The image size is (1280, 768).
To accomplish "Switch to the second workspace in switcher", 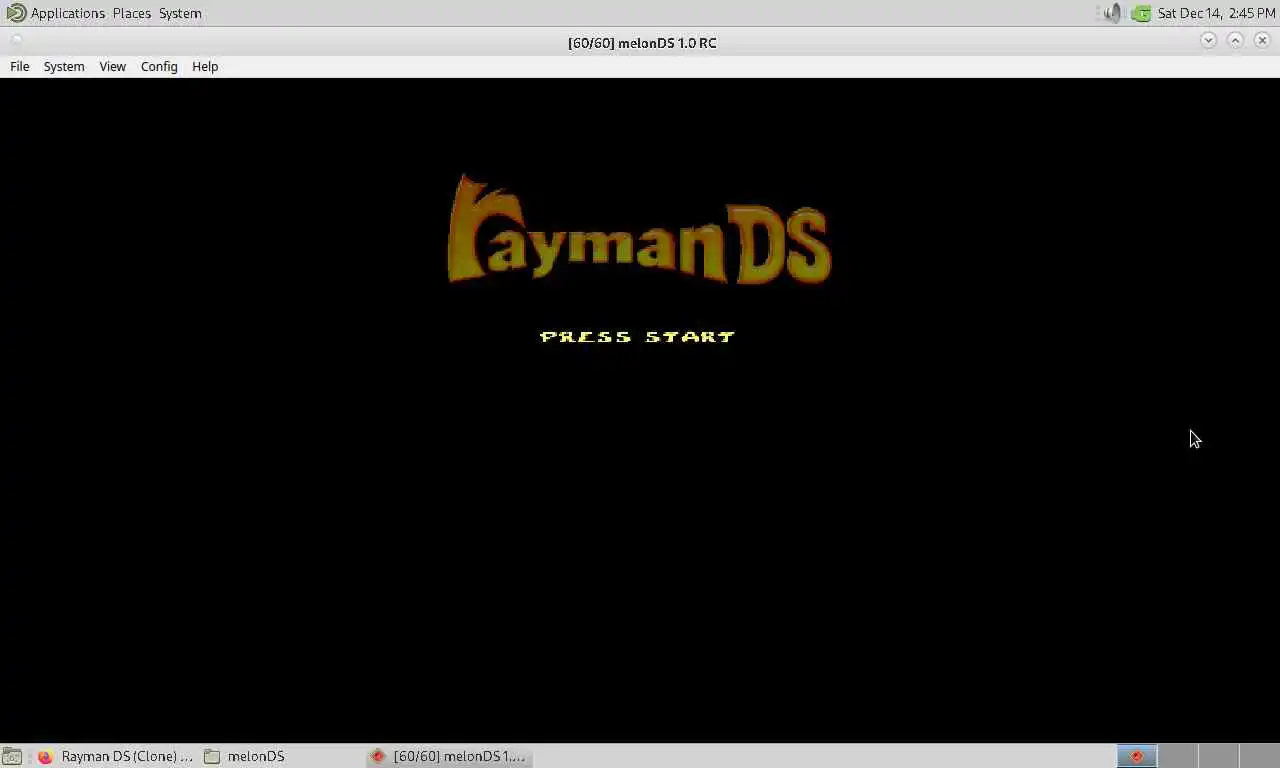I will pyautogui.click(x=1178, y=756).
